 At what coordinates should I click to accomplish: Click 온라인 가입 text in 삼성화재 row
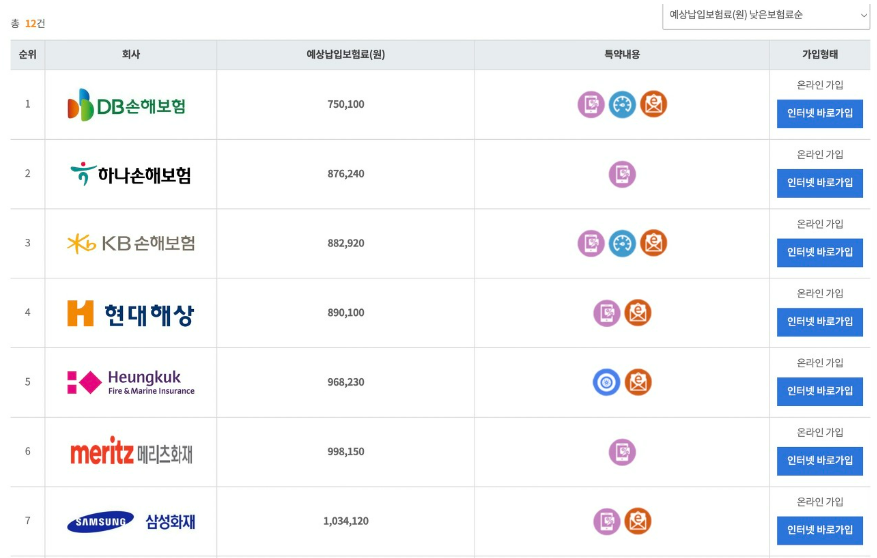coord(820,502)
